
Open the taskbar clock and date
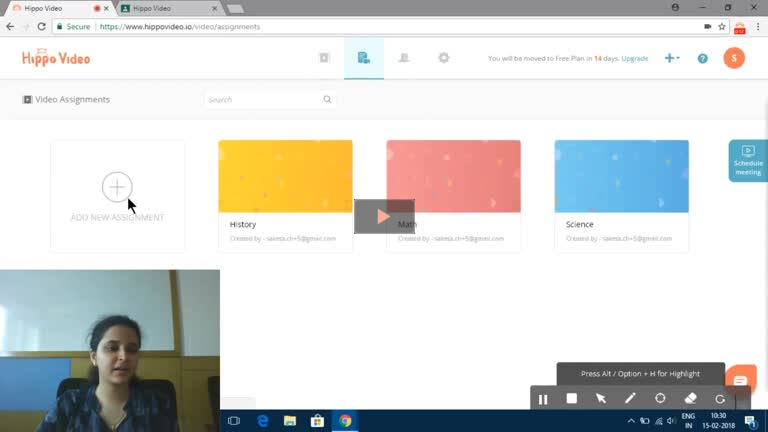point(719,421)
